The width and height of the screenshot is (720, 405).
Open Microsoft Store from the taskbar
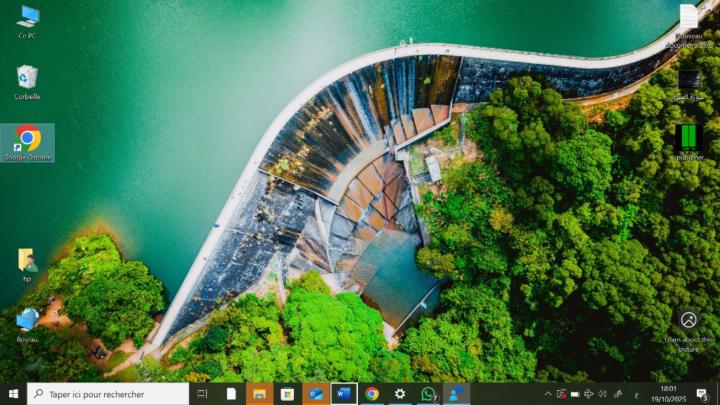pyautogui.click(x=287, y=394)
